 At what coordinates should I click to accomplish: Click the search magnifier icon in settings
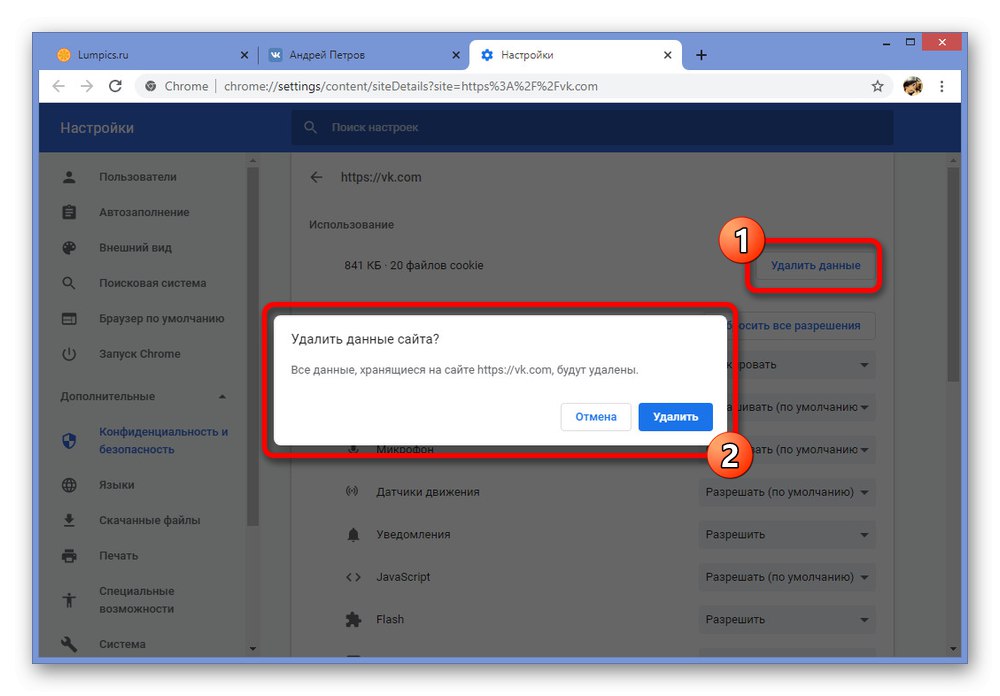[310, 128]
